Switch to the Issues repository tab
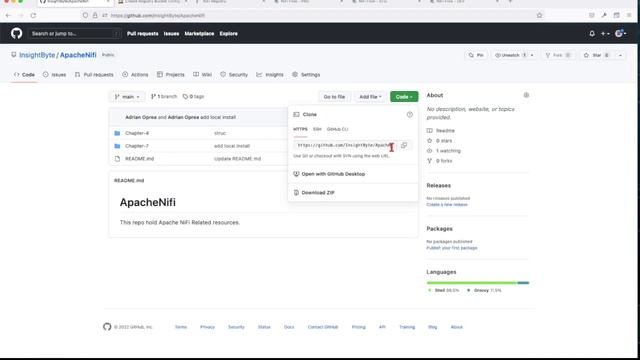 coord(55,75)
